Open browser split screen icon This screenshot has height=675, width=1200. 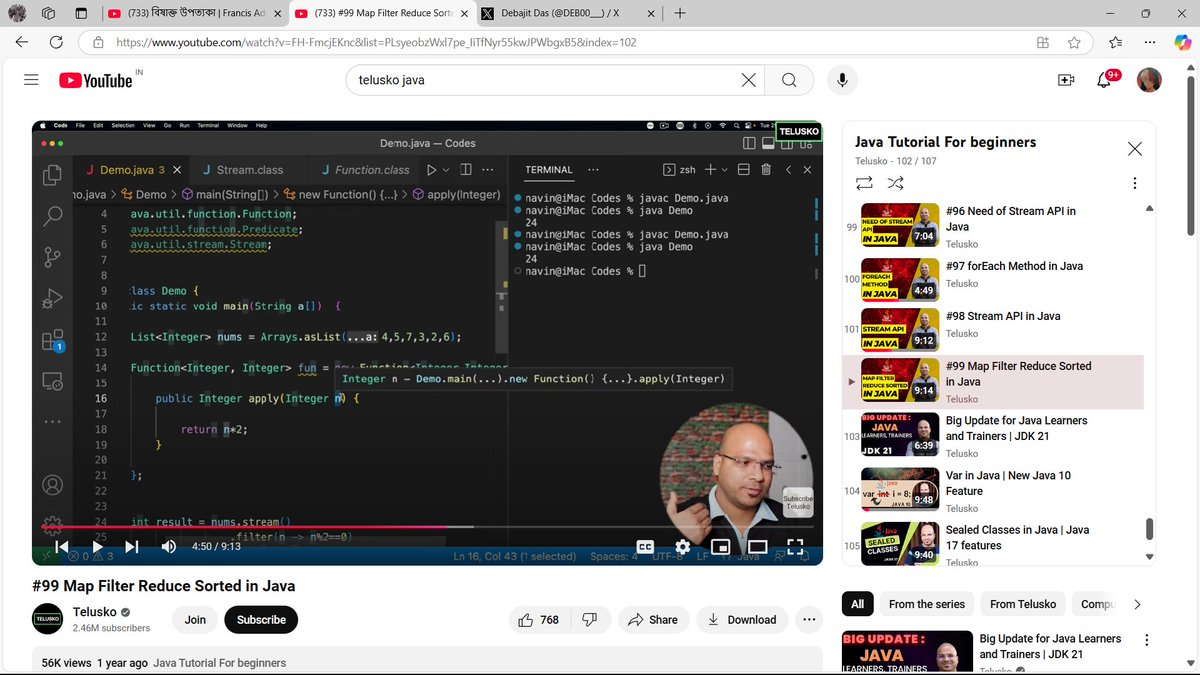[x=1043, y=43]
